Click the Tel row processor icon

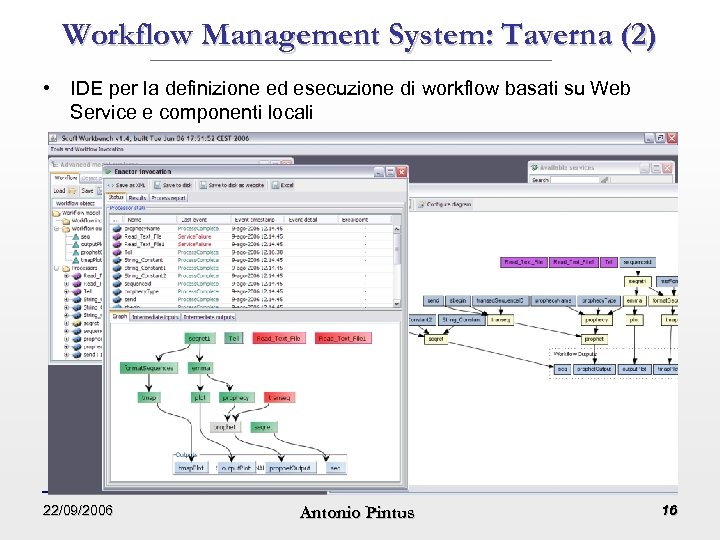point(117,252)
